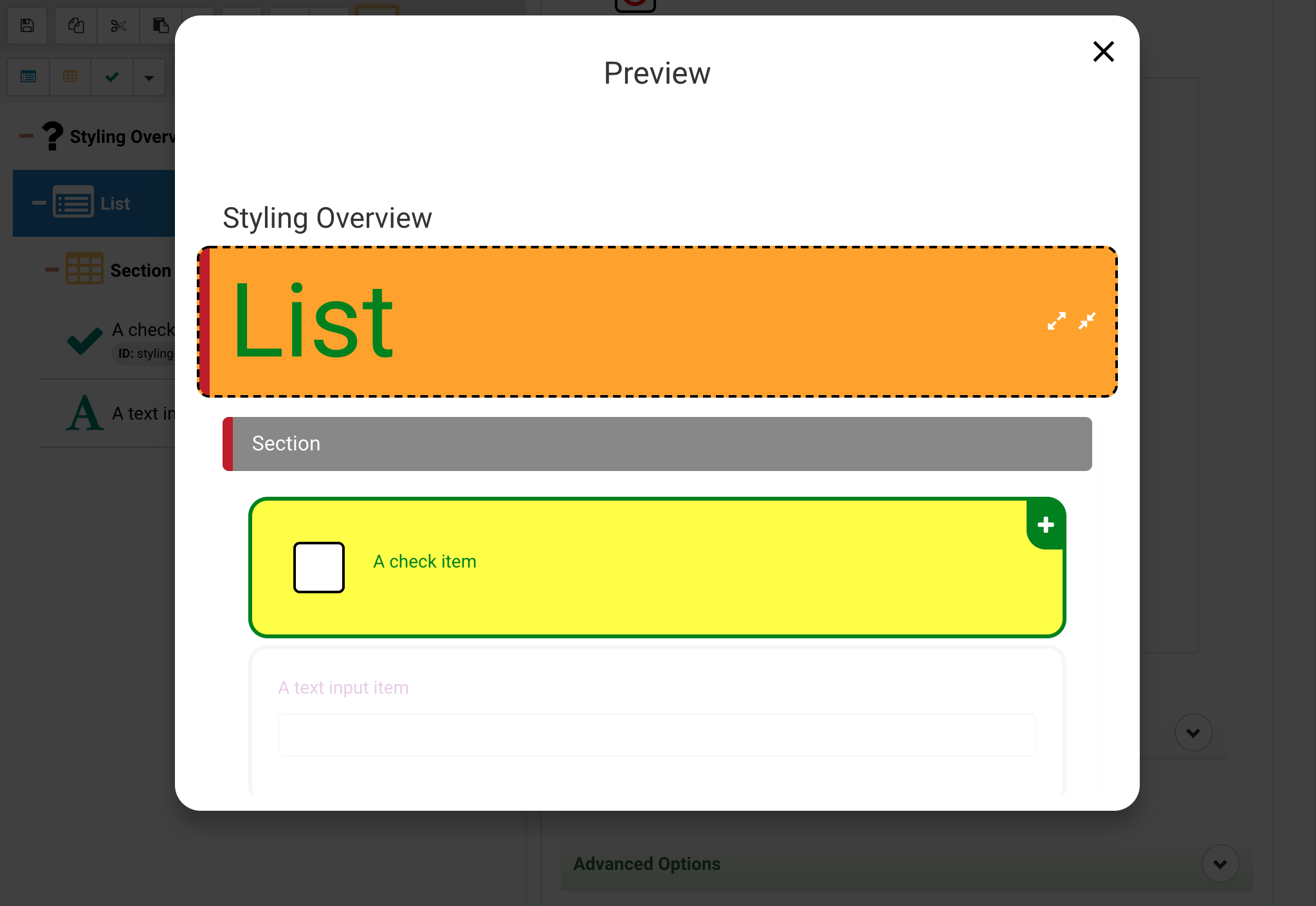The image size is (1316, 906).
Task: Add a new List via toolbar icon
Action: (x=28, y=77)
